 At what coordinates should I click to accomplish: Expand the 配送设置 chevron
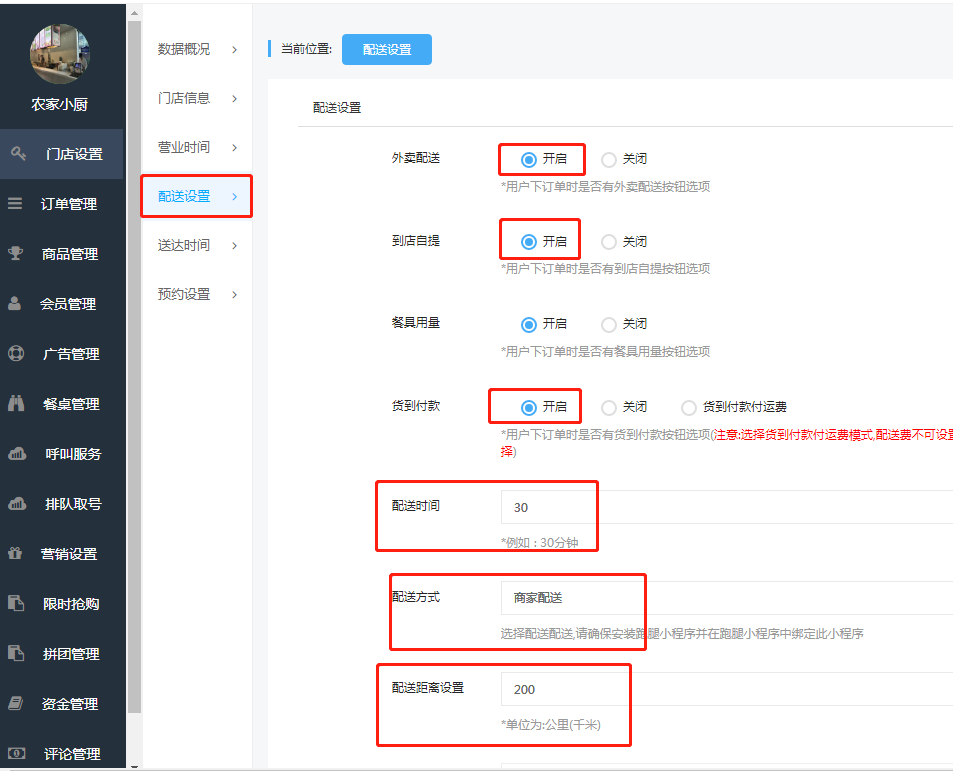click(235, 196)
